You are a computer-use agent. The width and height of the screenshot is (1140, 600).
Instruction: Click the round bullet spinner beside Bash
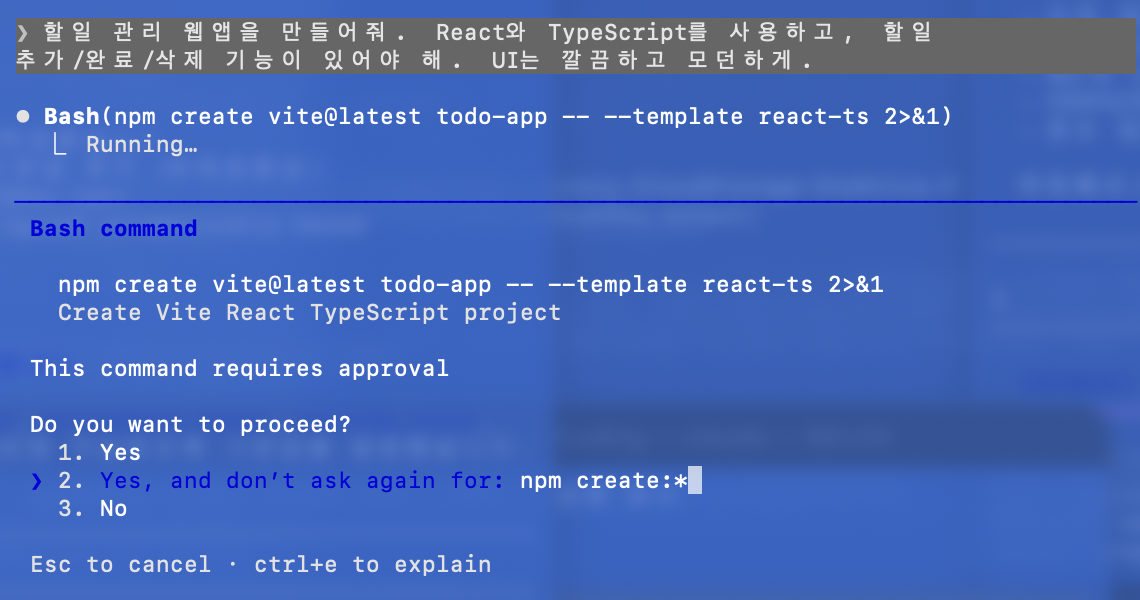point(22,116)
